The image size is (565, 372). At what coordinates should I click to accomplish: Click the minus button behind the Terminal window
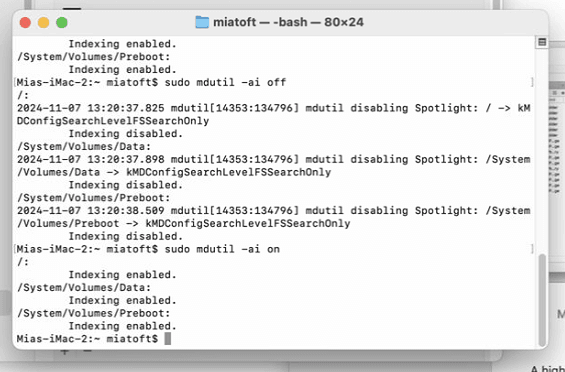[87, 351]
